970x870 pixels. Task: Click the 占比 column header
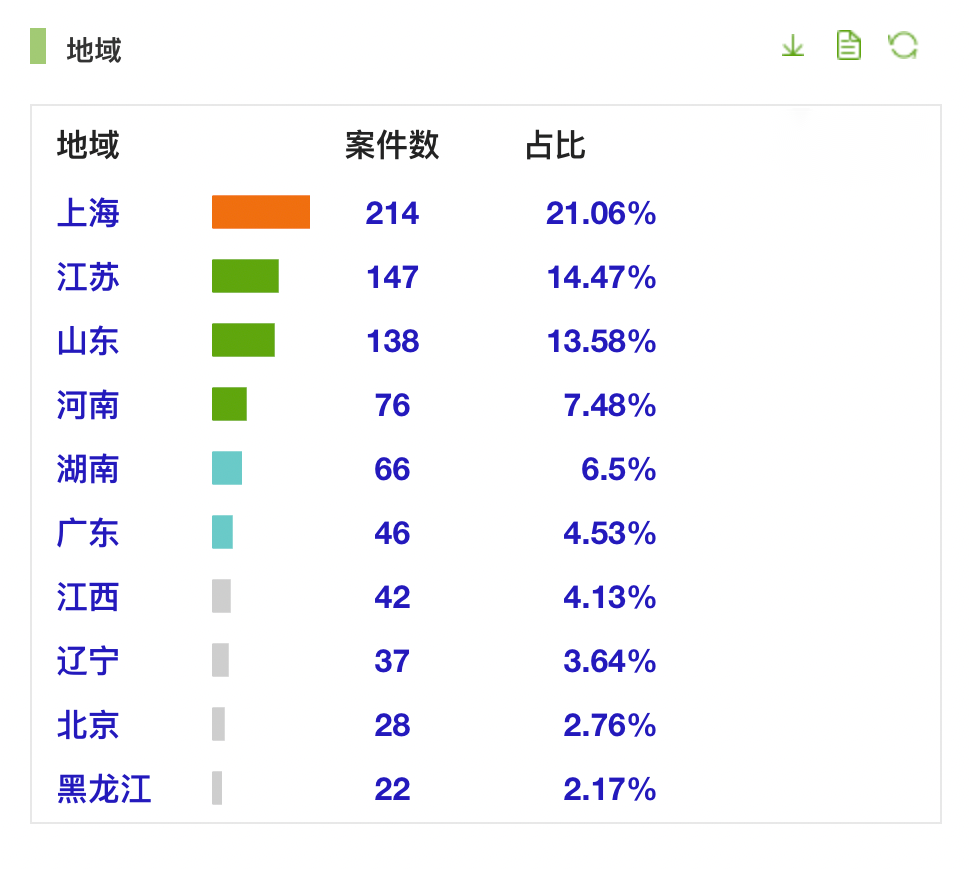[555, 146]
